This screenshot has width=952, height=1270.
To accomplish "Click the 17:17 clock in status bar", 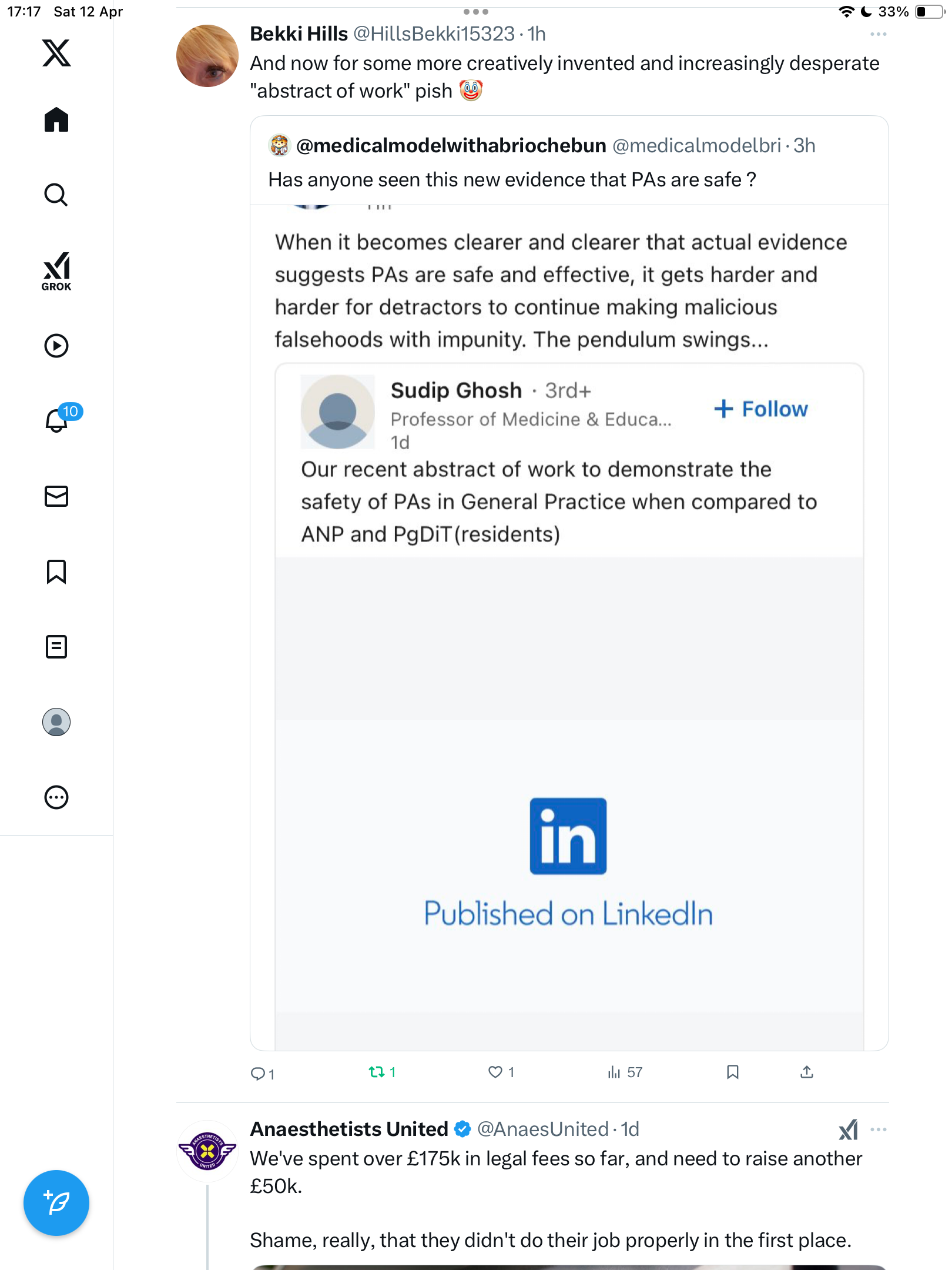I will pyautogui.click(x=24, y=12).
